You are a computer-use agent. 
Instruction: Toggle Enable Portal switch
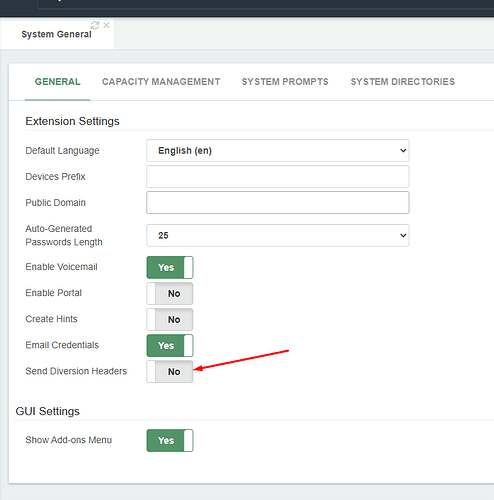click(x=170, y=293)
